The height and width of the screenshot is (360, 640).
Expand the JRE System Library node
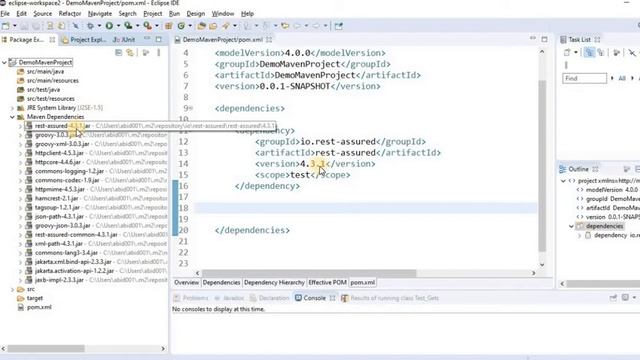(x=12, y=108)
